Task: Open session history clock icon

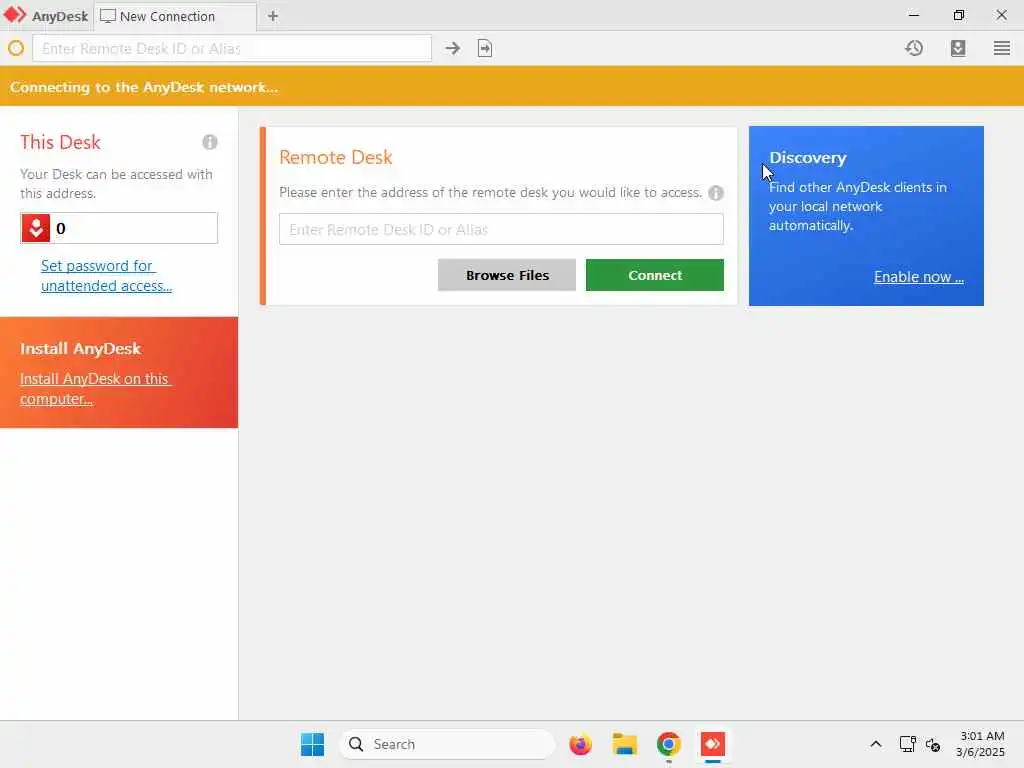Action: point(914,48)
